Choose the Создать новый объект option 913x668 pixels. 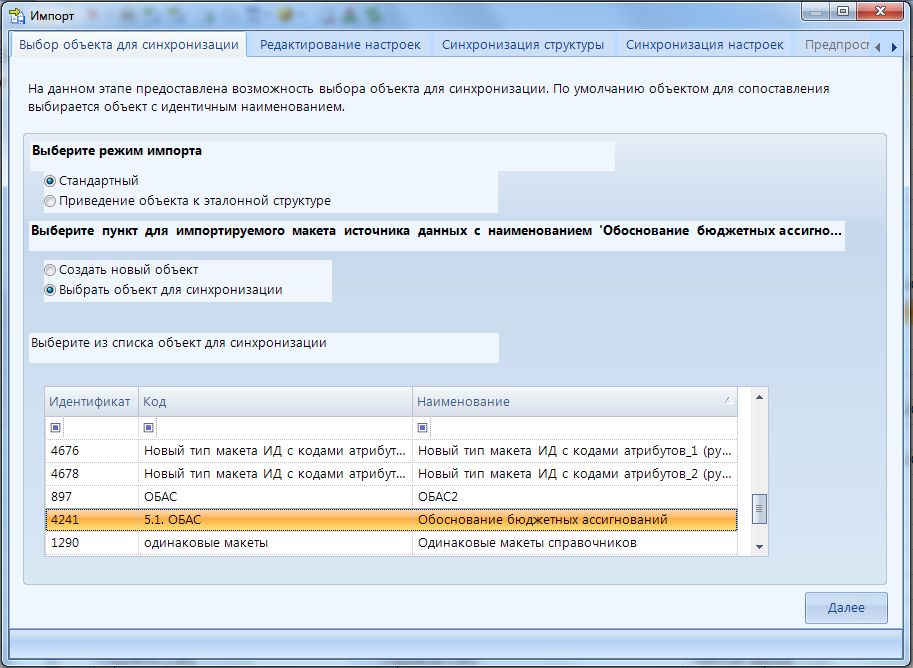[x=50, y=270]
